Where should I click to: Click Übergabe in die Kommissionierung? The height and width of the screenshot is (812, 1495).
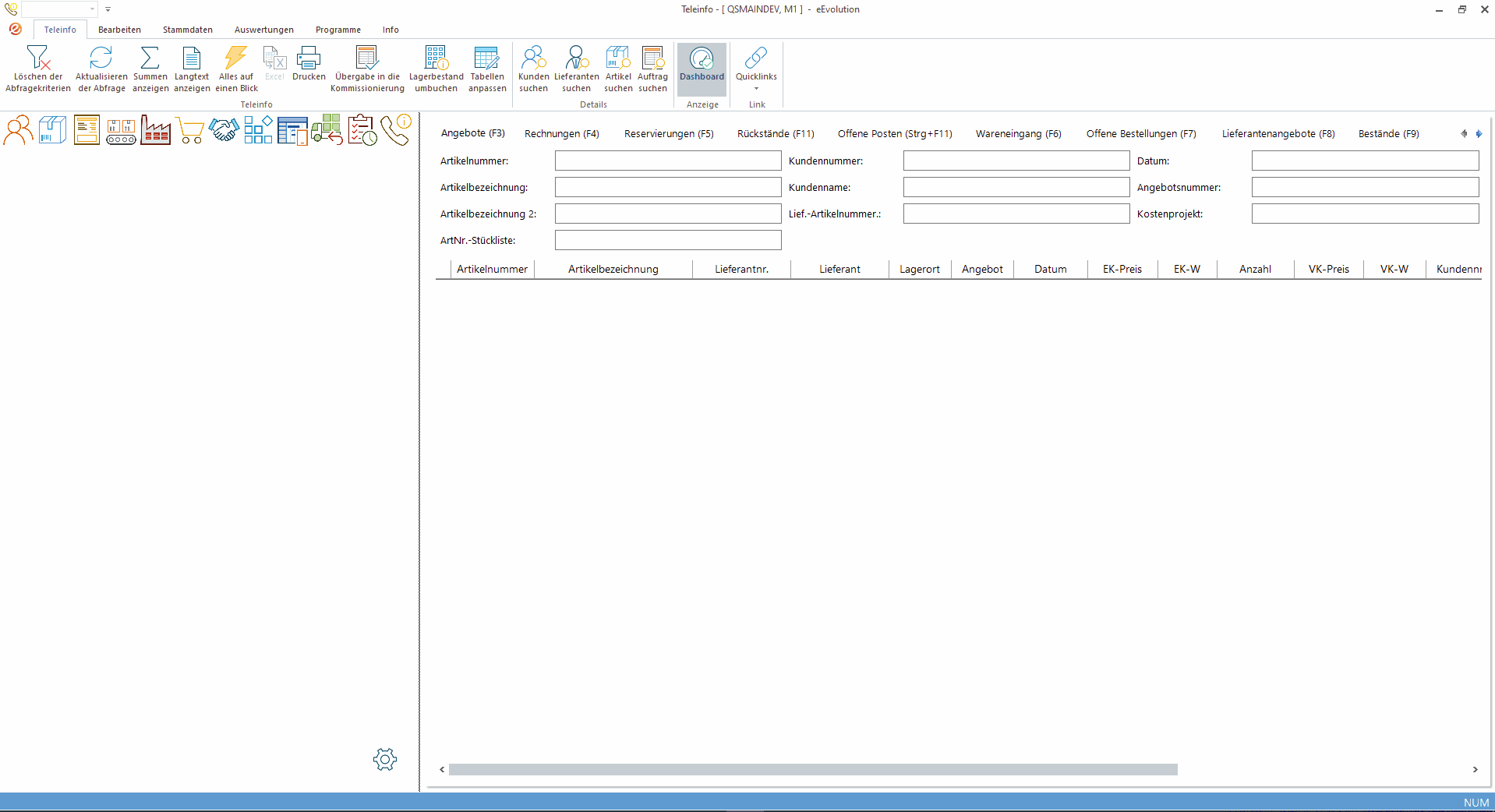[366, 69]
